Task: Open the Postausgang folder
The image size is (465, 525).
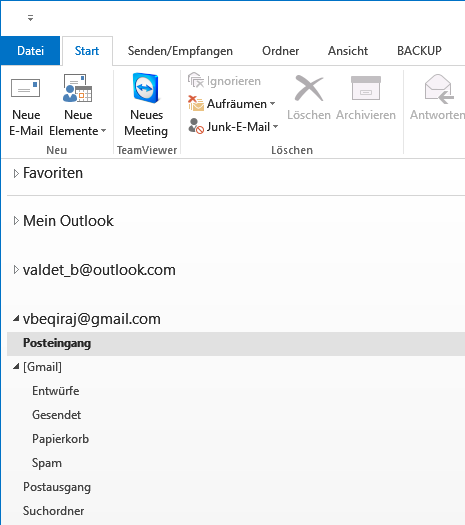Action: click(x=57, y=488)
